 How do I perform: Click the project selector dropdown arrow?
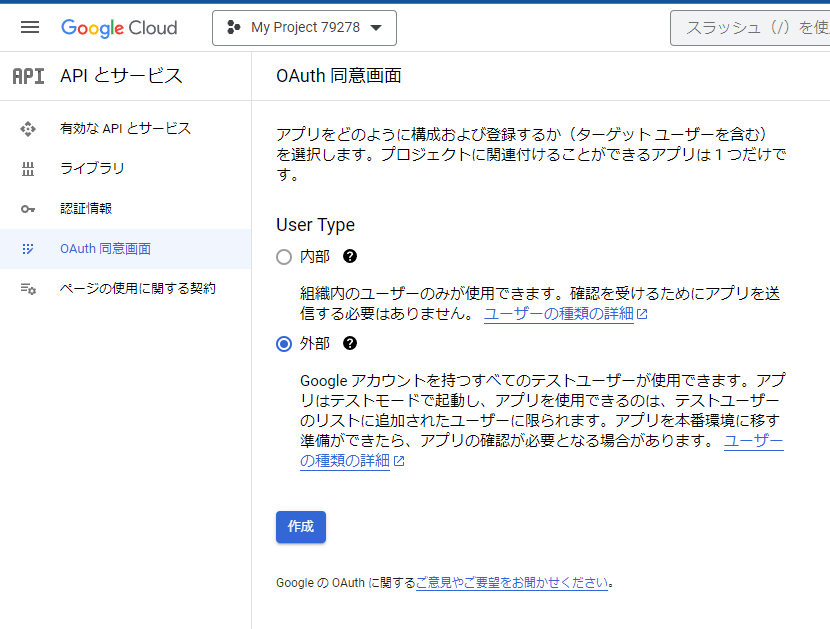376,28
